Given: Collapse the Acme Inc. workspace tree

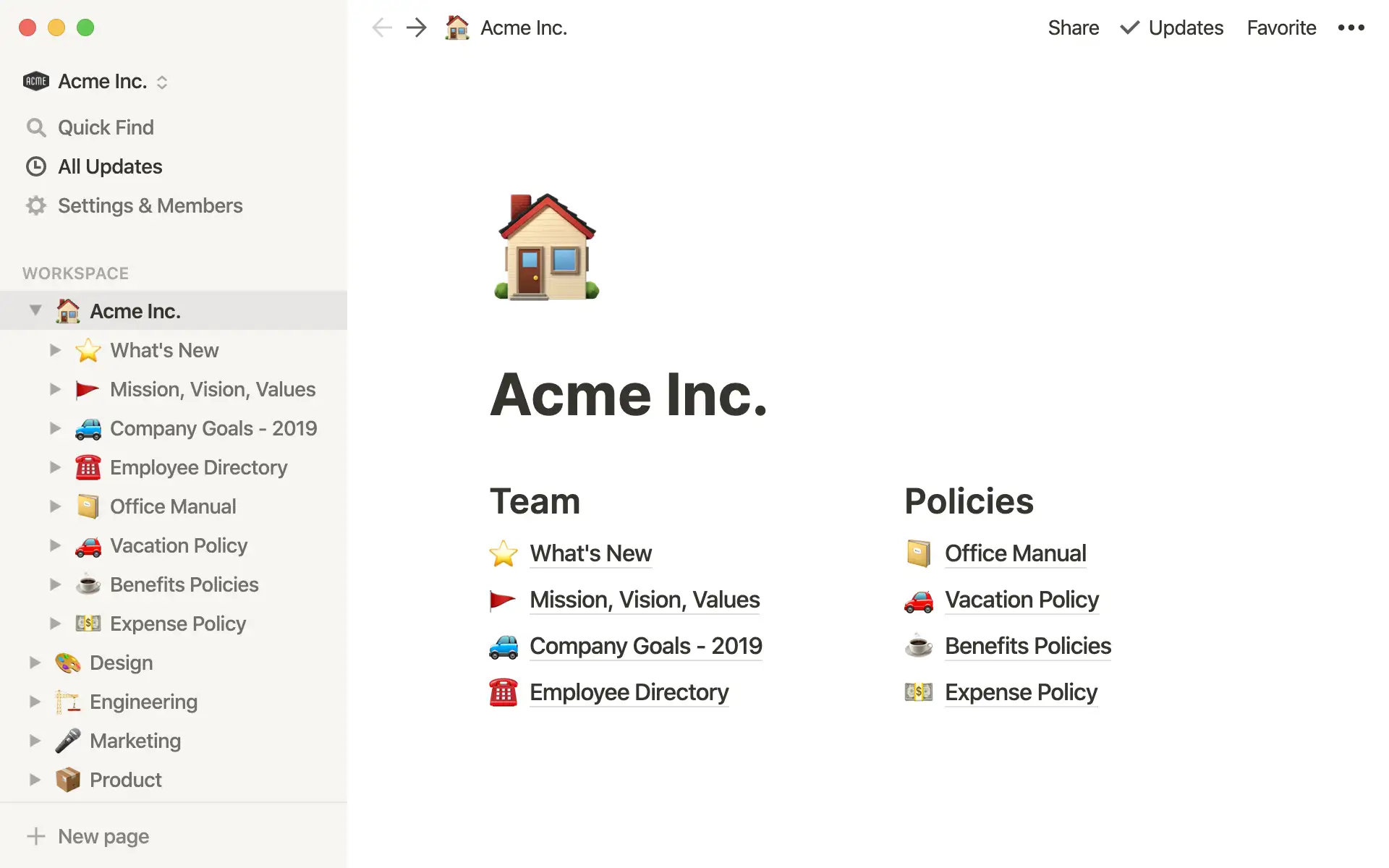Looking at the screenshot, I should click(x=36, y=310).
